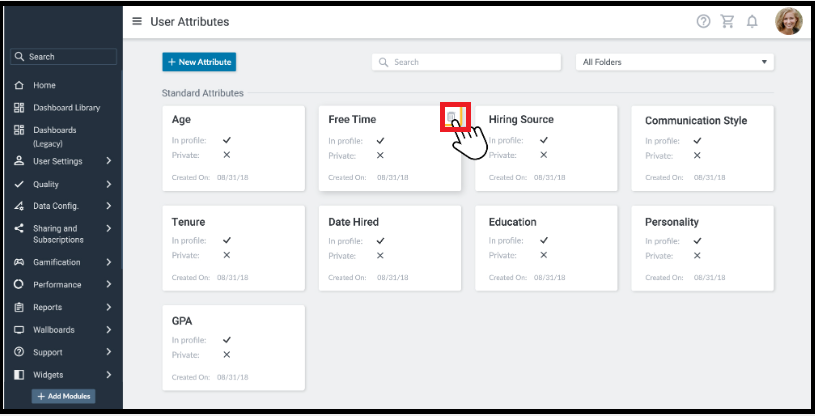
Task: Click the Dashboard Library icon
Action: point(19,108)
